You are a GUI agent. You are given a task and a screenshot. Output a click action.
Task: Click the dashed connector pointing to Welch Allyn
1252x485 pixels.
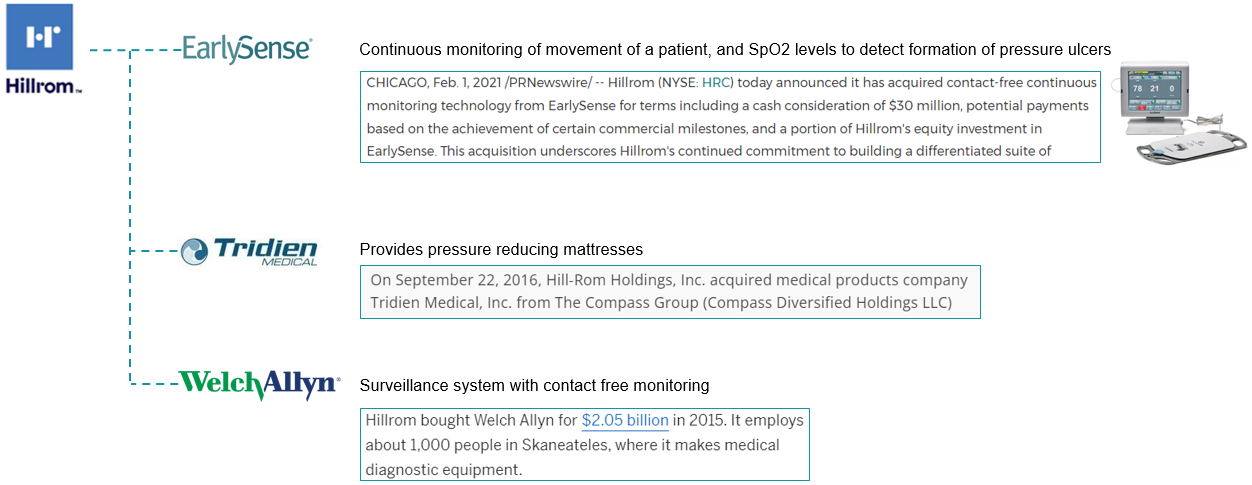pos(155,382)
